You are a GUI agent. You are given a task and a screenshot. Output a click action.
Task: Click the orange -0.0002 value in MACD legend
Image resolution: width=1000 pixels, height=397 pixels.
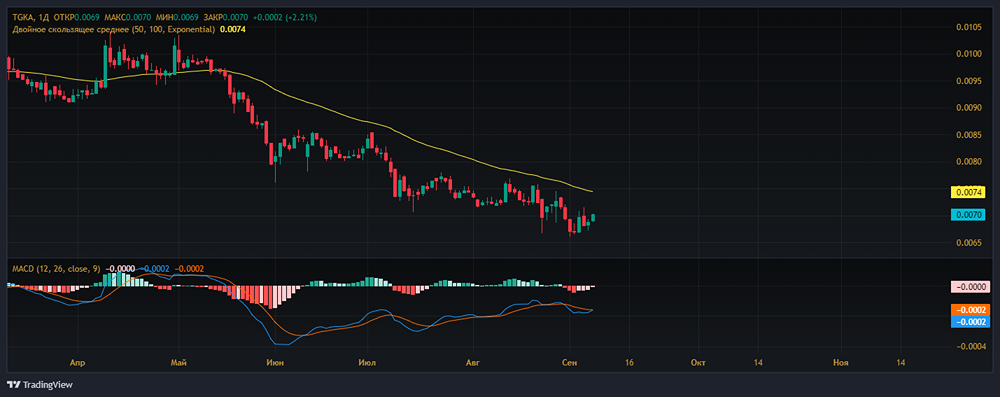189,269
